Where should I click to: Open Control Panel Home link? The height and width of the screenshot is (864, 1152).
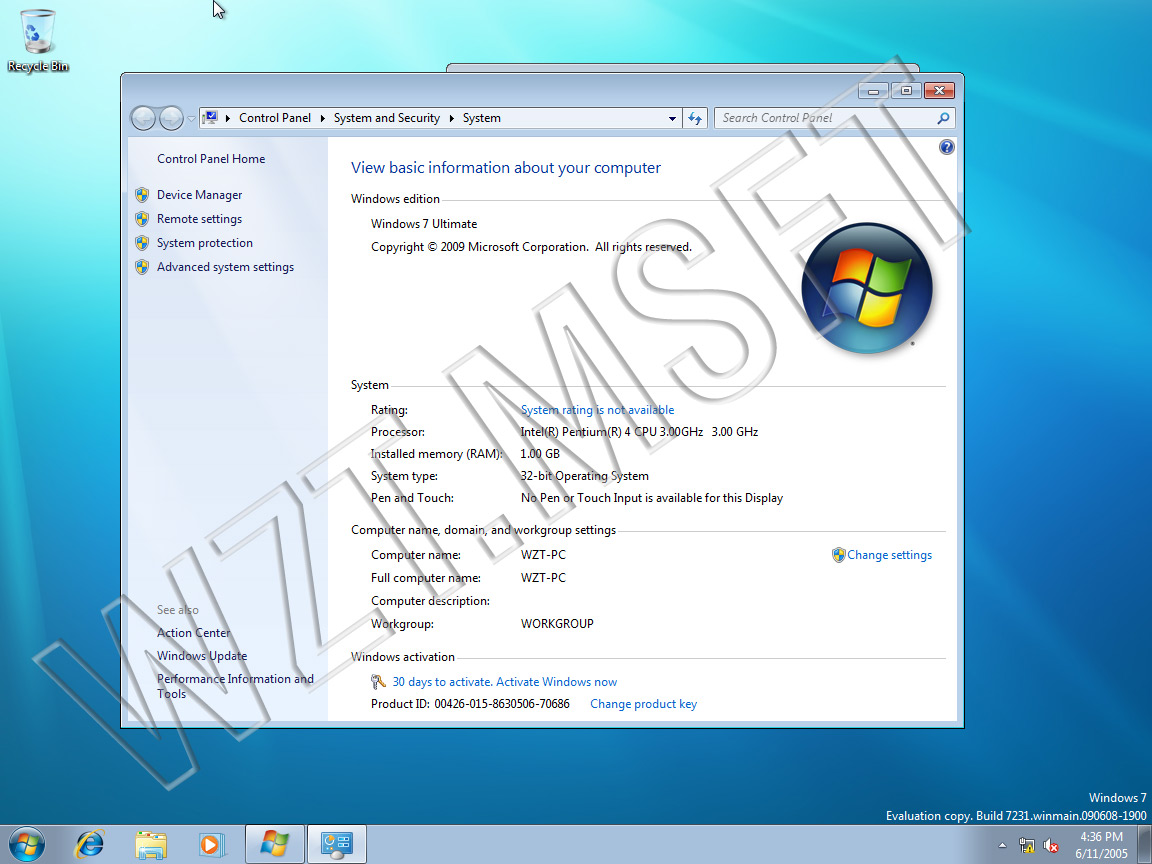tap(211, 159)
